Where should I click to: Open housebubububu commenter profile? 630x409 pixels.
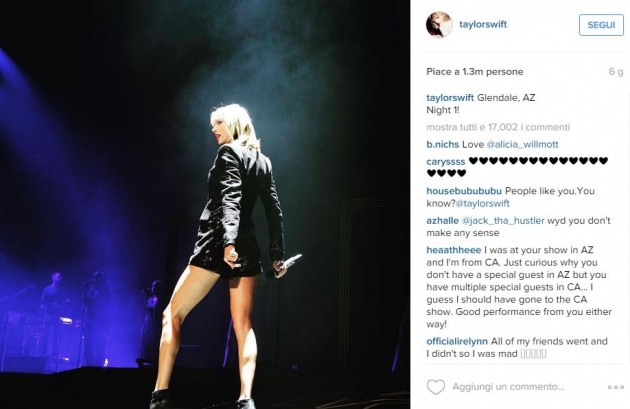tap(464, 191)
